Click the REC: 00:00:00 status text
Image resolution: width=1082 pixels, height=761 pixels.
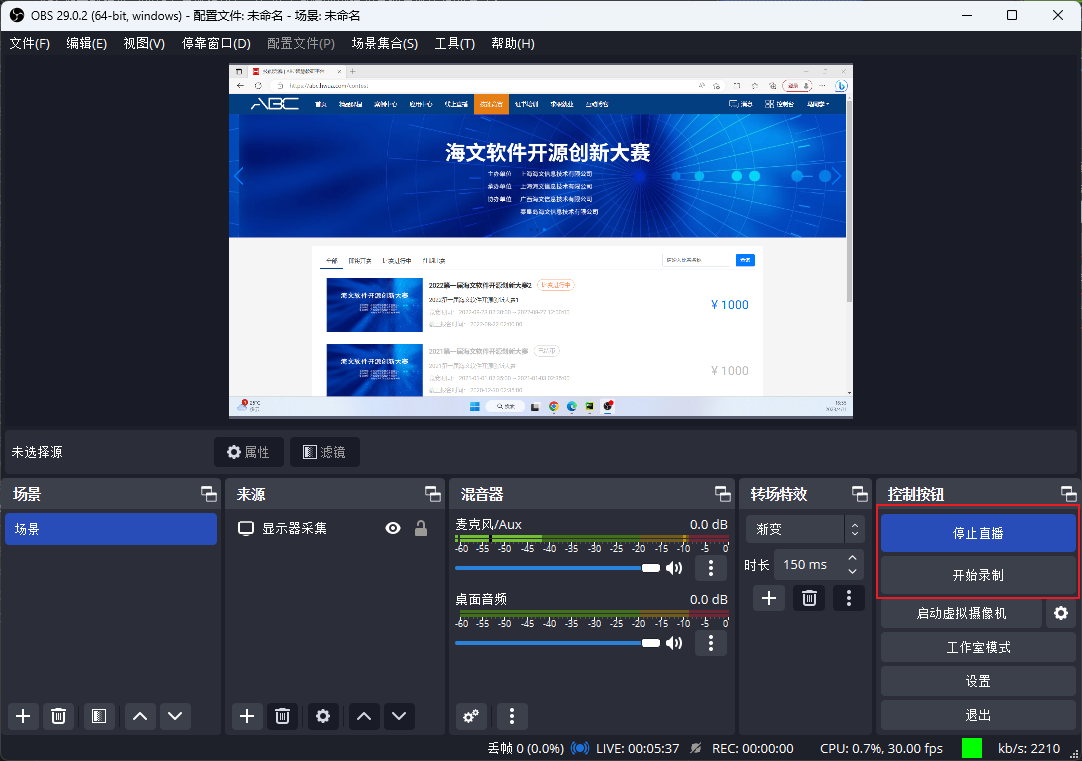click(753, 749)
